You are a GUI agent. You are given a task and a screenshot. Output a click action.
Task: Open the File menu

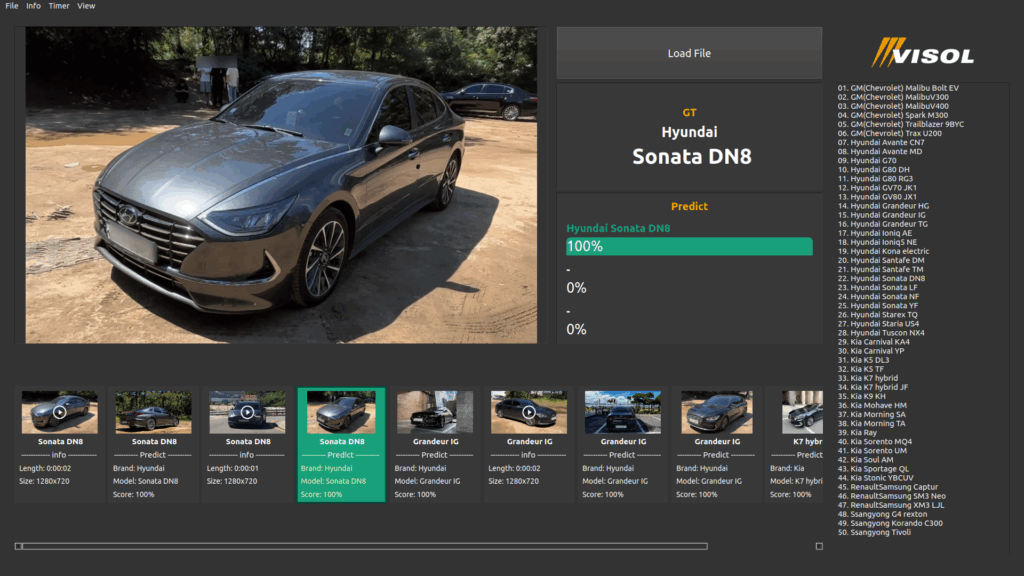click(x=12, y=6)
